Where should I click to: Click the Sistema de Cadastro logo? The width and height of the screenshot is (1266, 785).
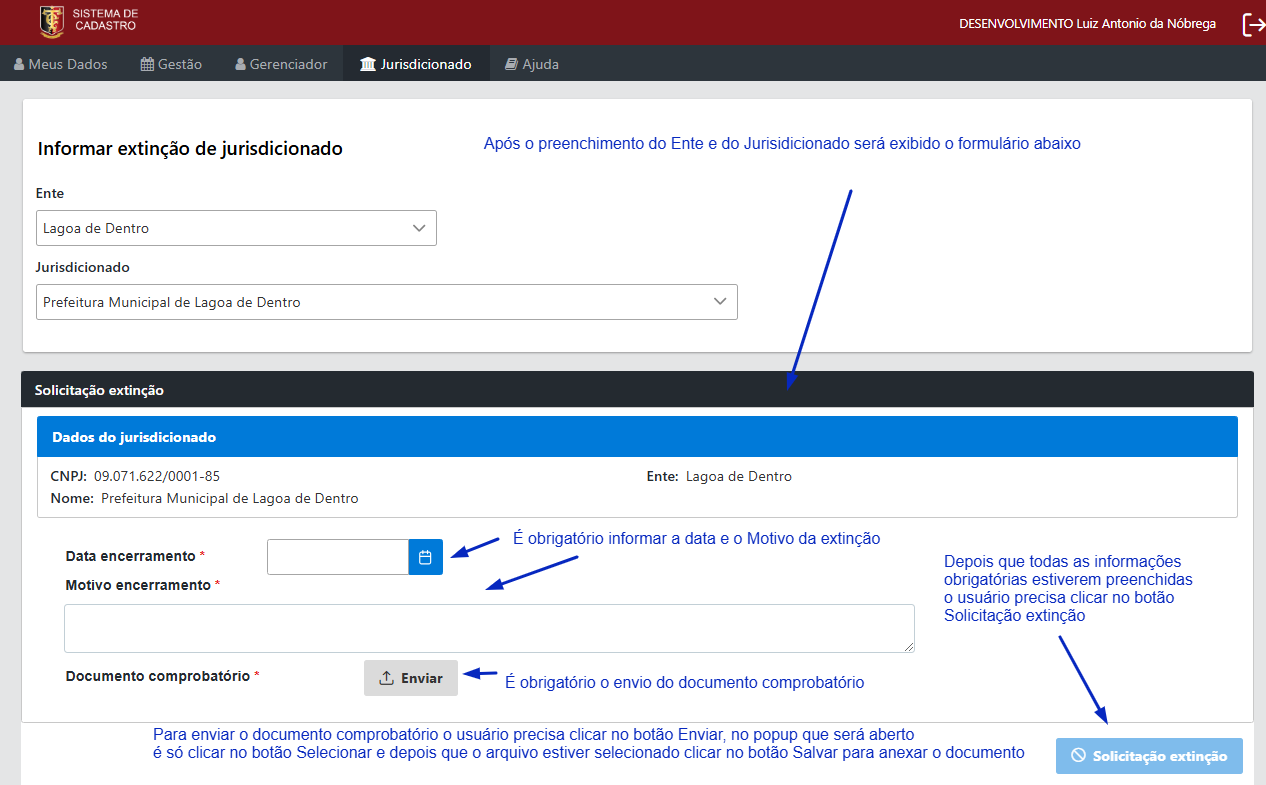[88, 20]
